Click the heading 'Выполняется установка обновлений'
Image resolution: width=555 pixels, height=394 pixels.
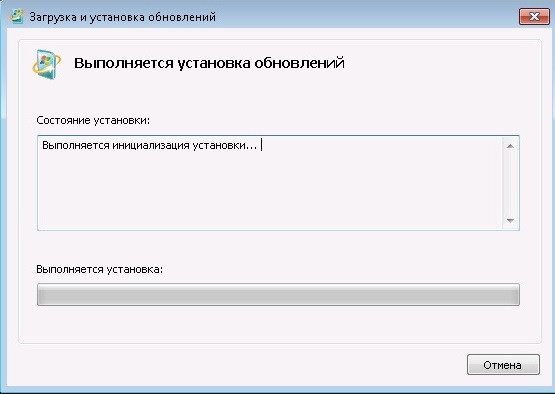click(x=209, y=63)
